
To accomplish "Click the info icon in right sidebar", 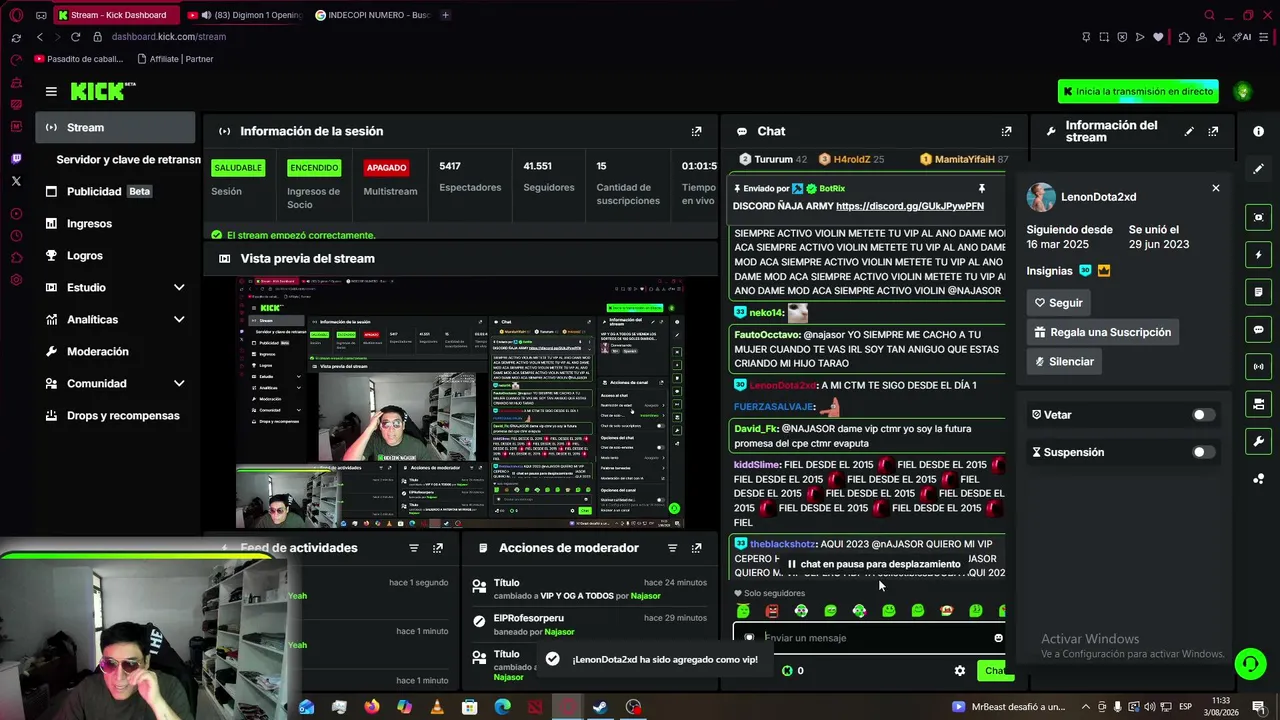I will click(1258, 131).
